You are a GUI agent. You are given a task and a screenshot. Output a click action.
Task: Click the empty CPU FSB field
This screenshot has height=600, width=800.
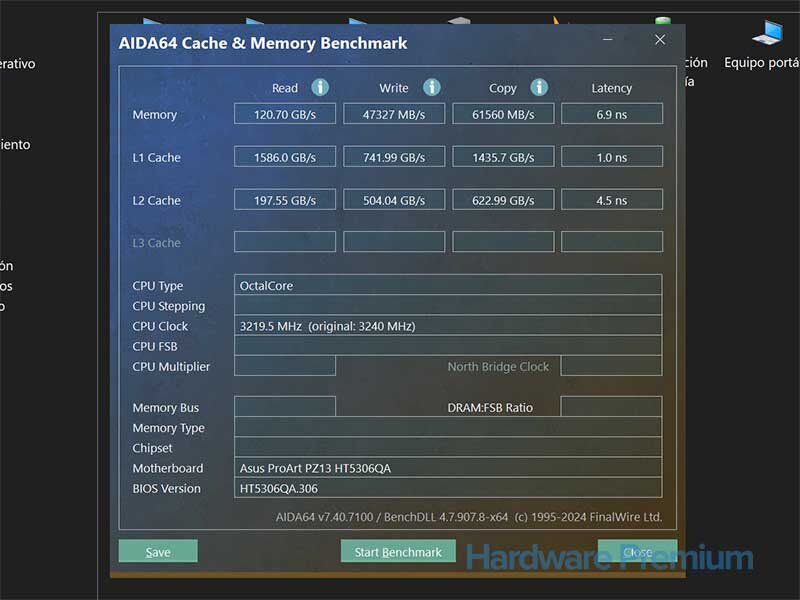448,345
